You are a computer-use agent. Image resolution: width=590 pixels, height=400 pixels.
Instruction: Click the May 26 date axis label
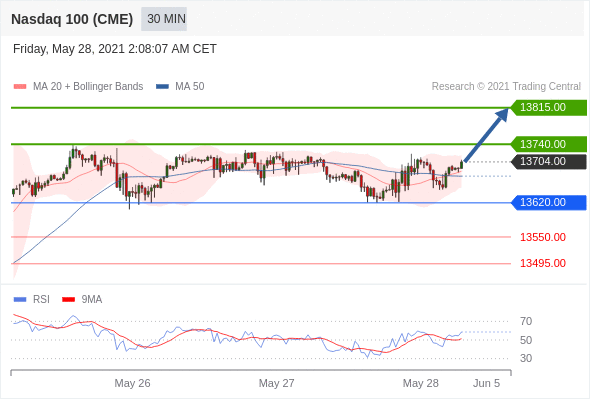[x=132, y=383]
